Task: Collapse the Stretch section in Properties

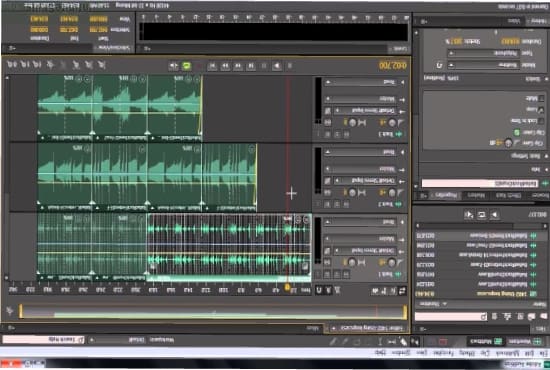Action: click(546, 79)
